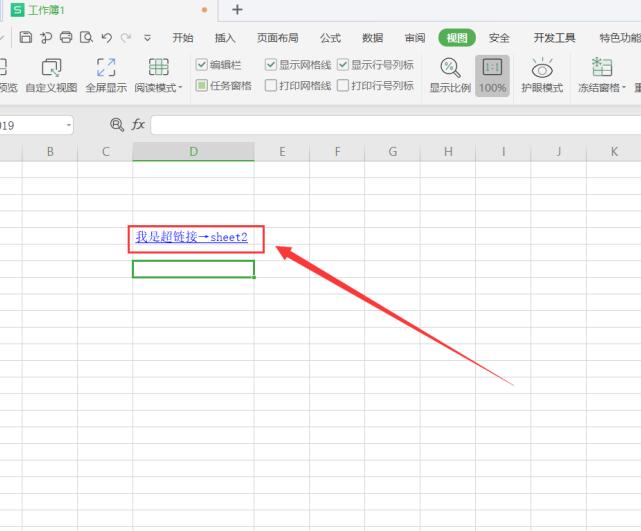Select column D header
The height and width of the screenshot is (531, 641).
pos(193,152)
